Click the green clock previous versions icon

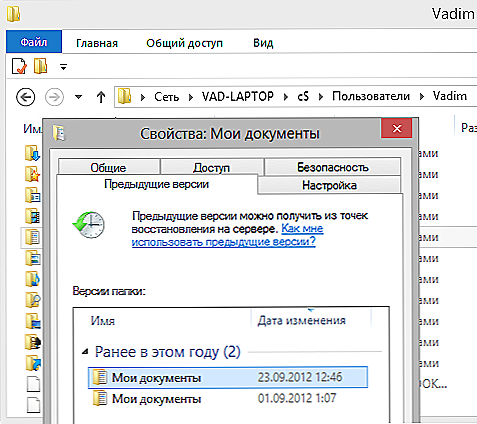pyautogui.click(x=89, y=224)
